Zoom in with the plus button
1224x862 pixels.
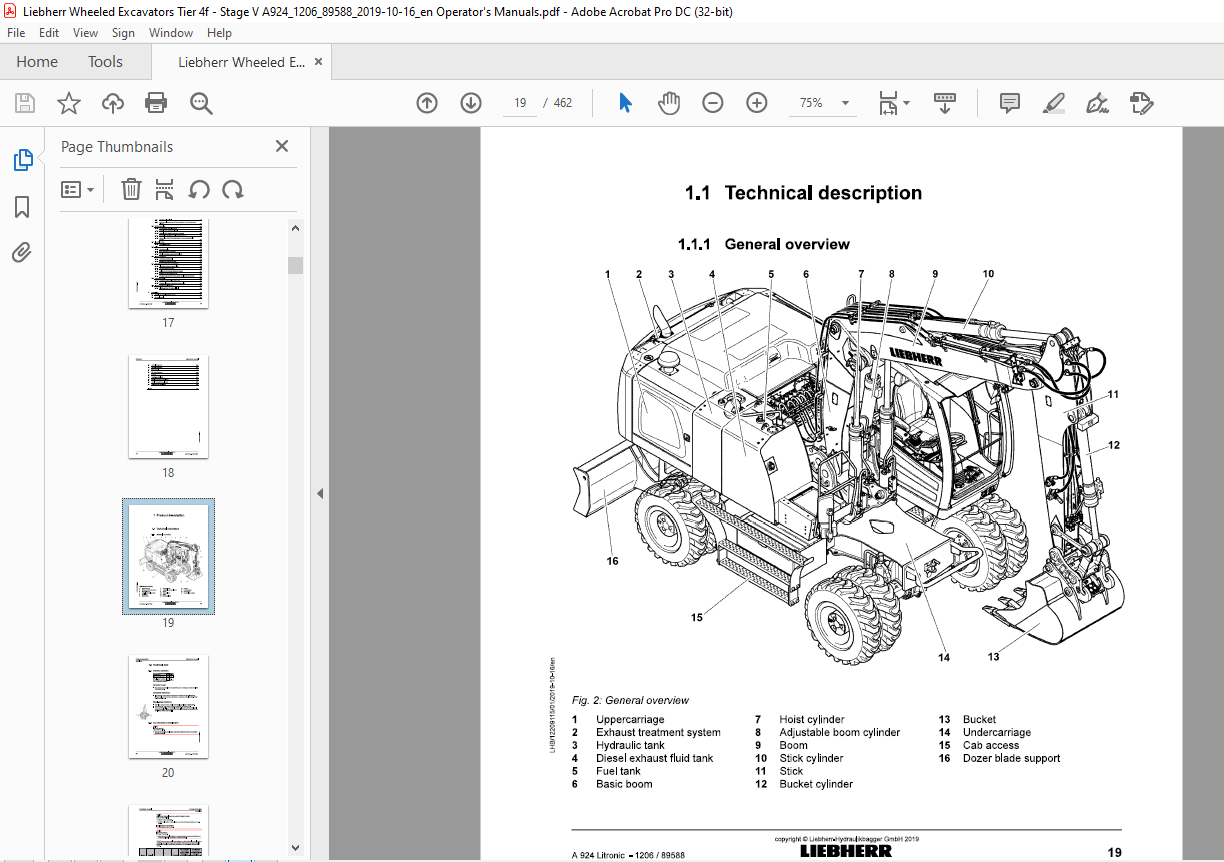pos(757,103)
